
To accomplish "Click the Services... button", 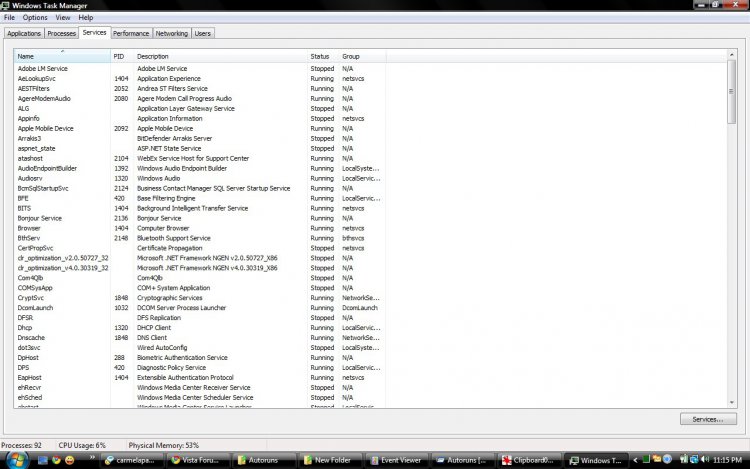I will coord(708,419).
